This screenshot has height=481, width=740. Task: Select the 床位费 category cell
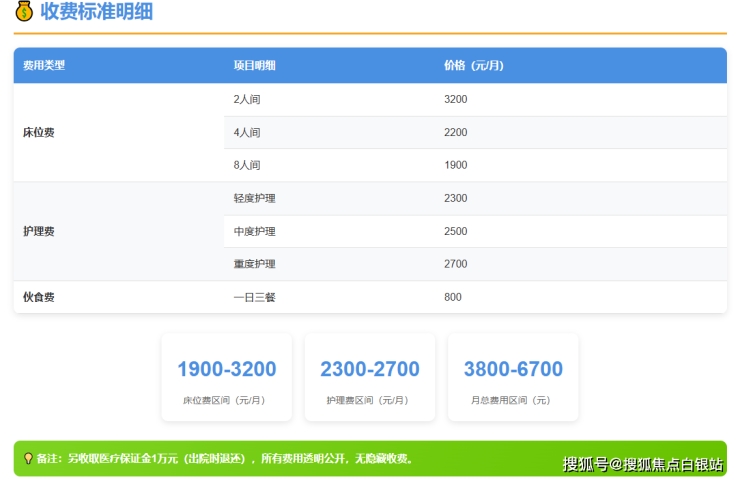pyautogui.click(x=38, y=132)
